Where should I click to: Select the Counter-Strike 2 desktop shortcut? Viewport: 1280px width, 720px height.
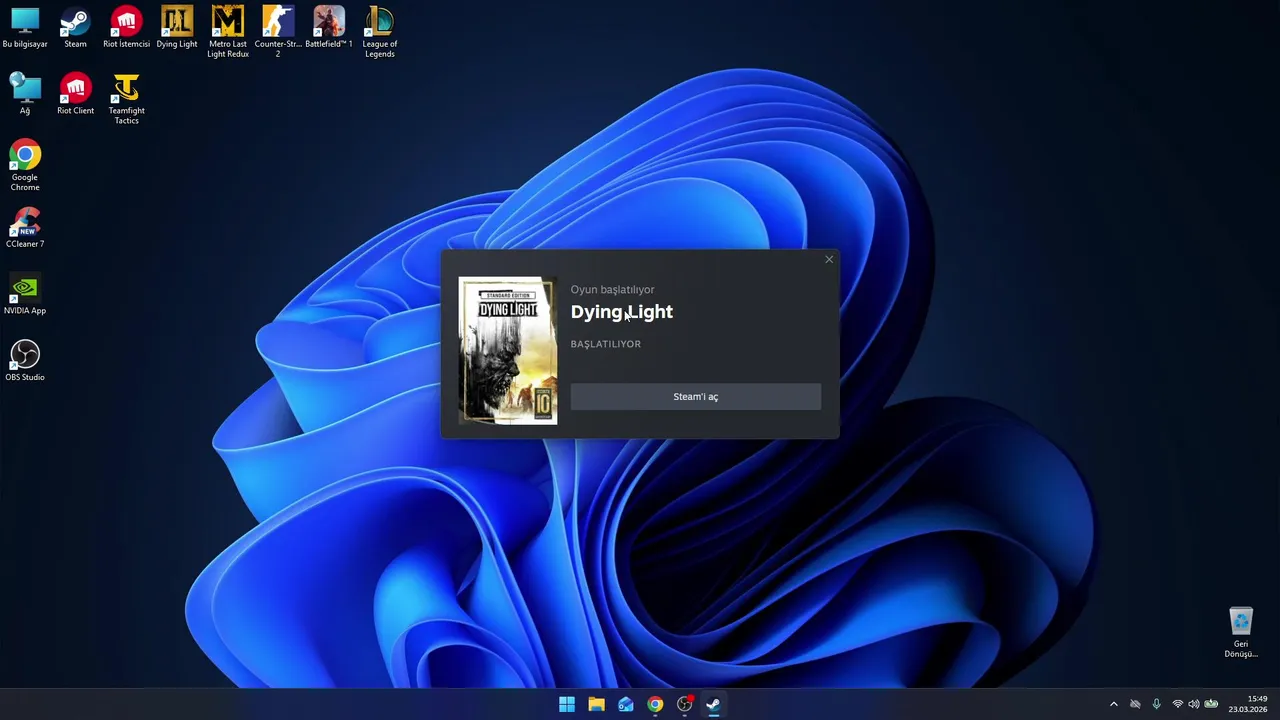click(x=278, y=32)
